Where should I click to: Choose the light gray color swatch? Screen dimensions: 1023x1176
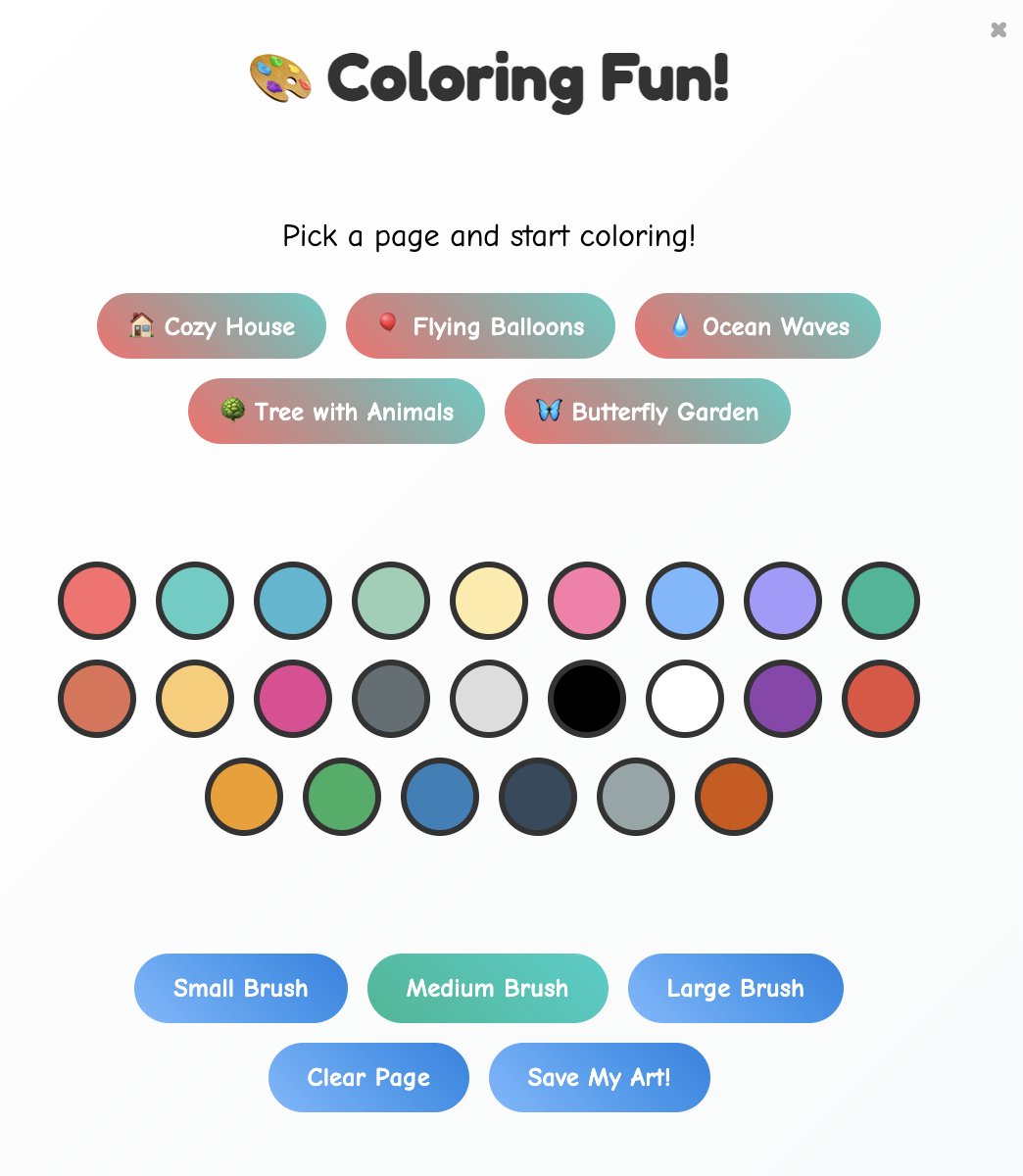click(x=489, y=699)
